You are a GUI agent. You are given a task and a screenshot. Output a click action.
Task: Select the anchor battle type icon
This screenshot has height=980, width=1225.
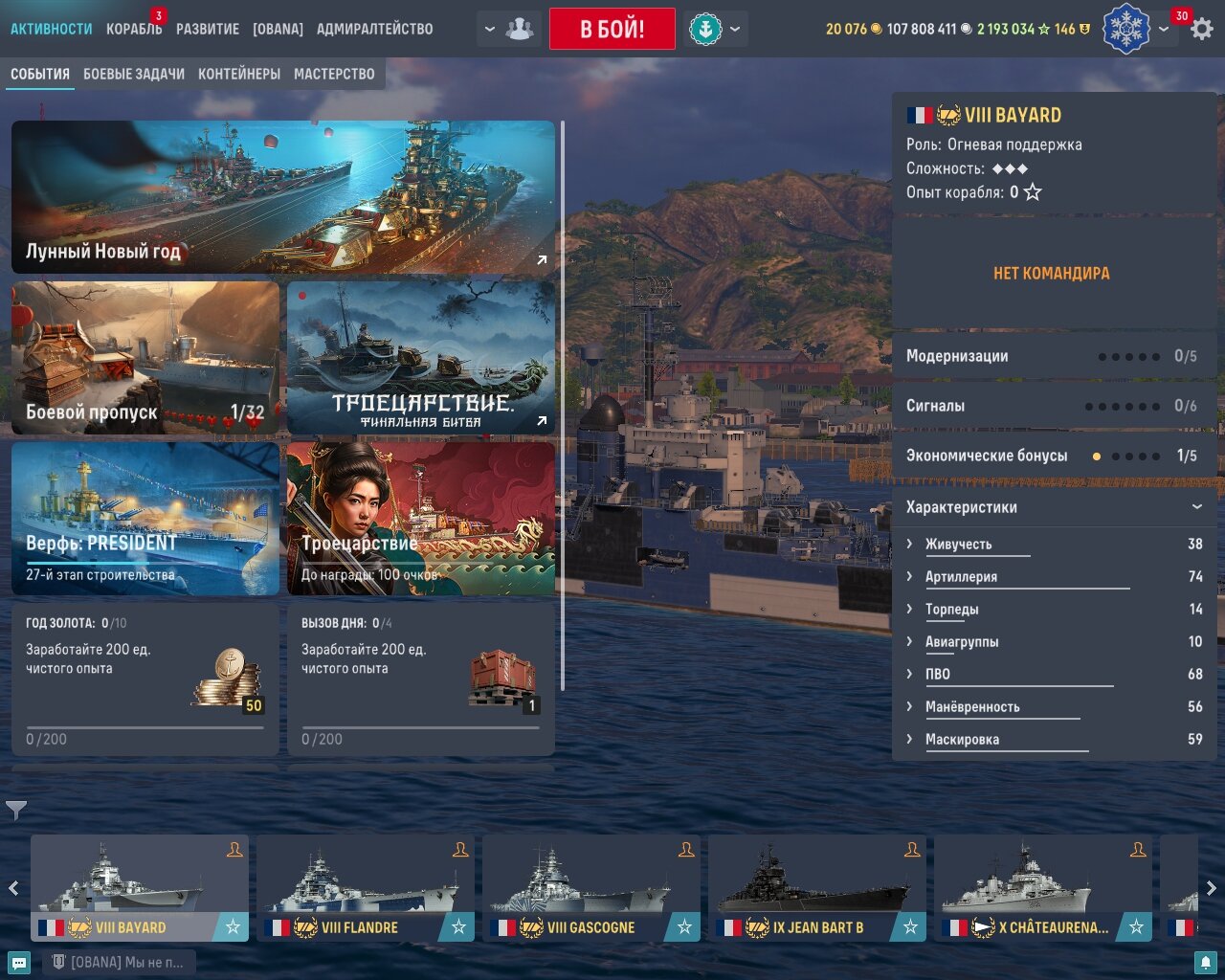(x=705, y=29)
